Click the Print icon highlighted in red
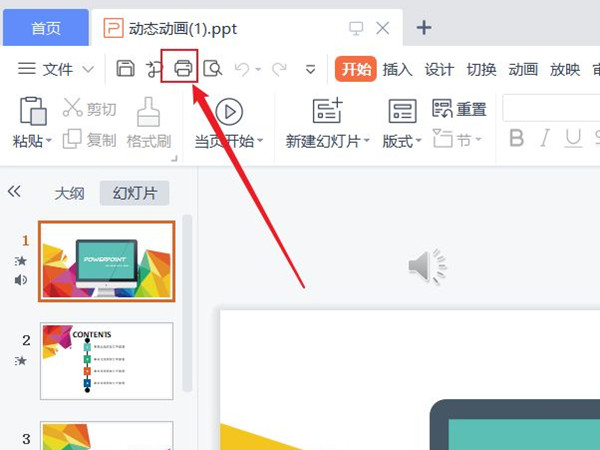The height and width of the screenshot is (450, 600). [183, 68]
